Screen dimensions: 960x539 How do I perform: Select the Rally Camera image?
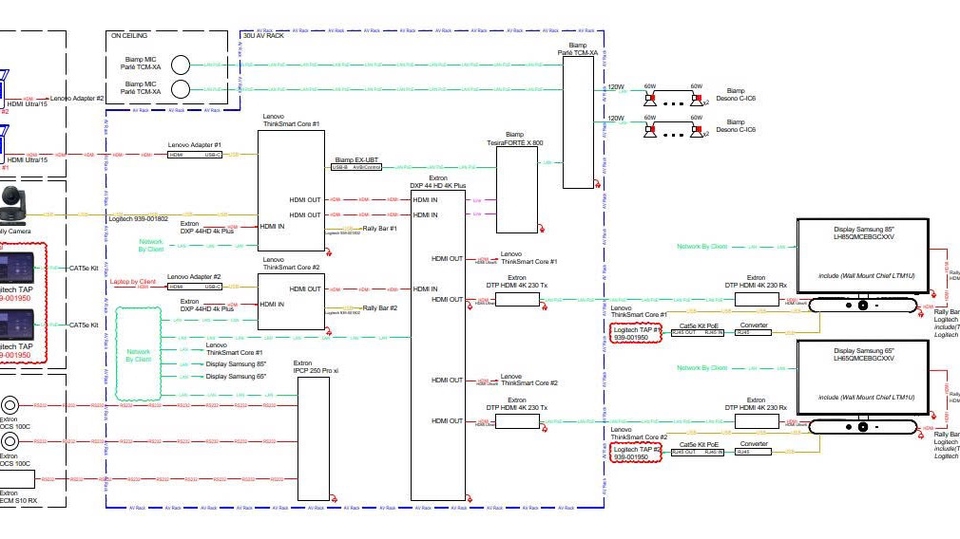tap(13, 206)
